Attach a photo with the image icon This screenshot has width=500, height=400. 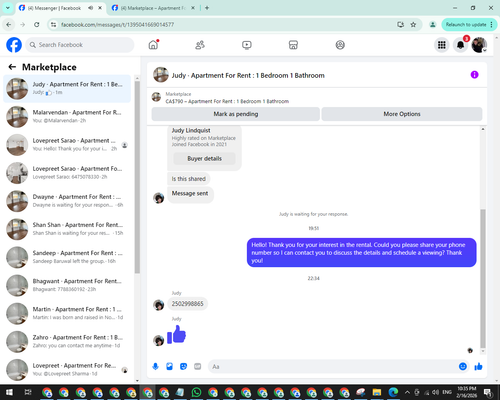tap(169, 367)
